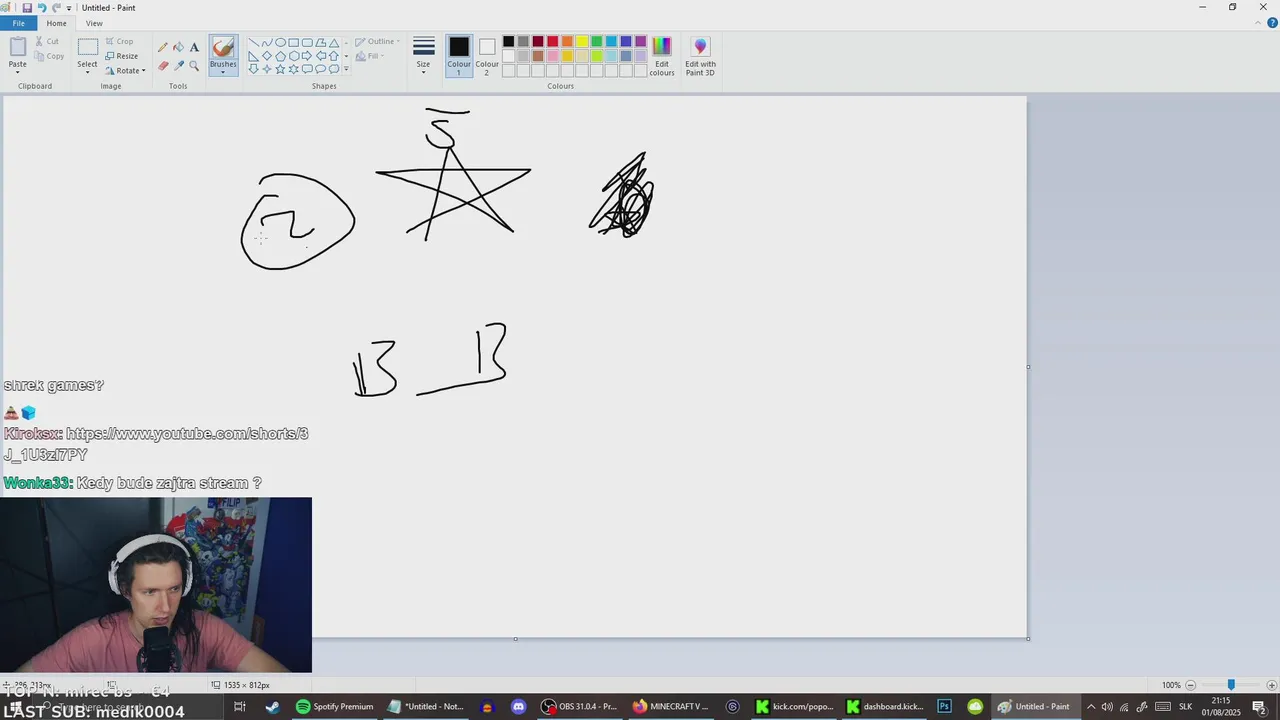Image resolution: width=1280 pixels, height=720 pixels.
Task: Choose the Pentagon shape
Action: click(x=280, y=56)
